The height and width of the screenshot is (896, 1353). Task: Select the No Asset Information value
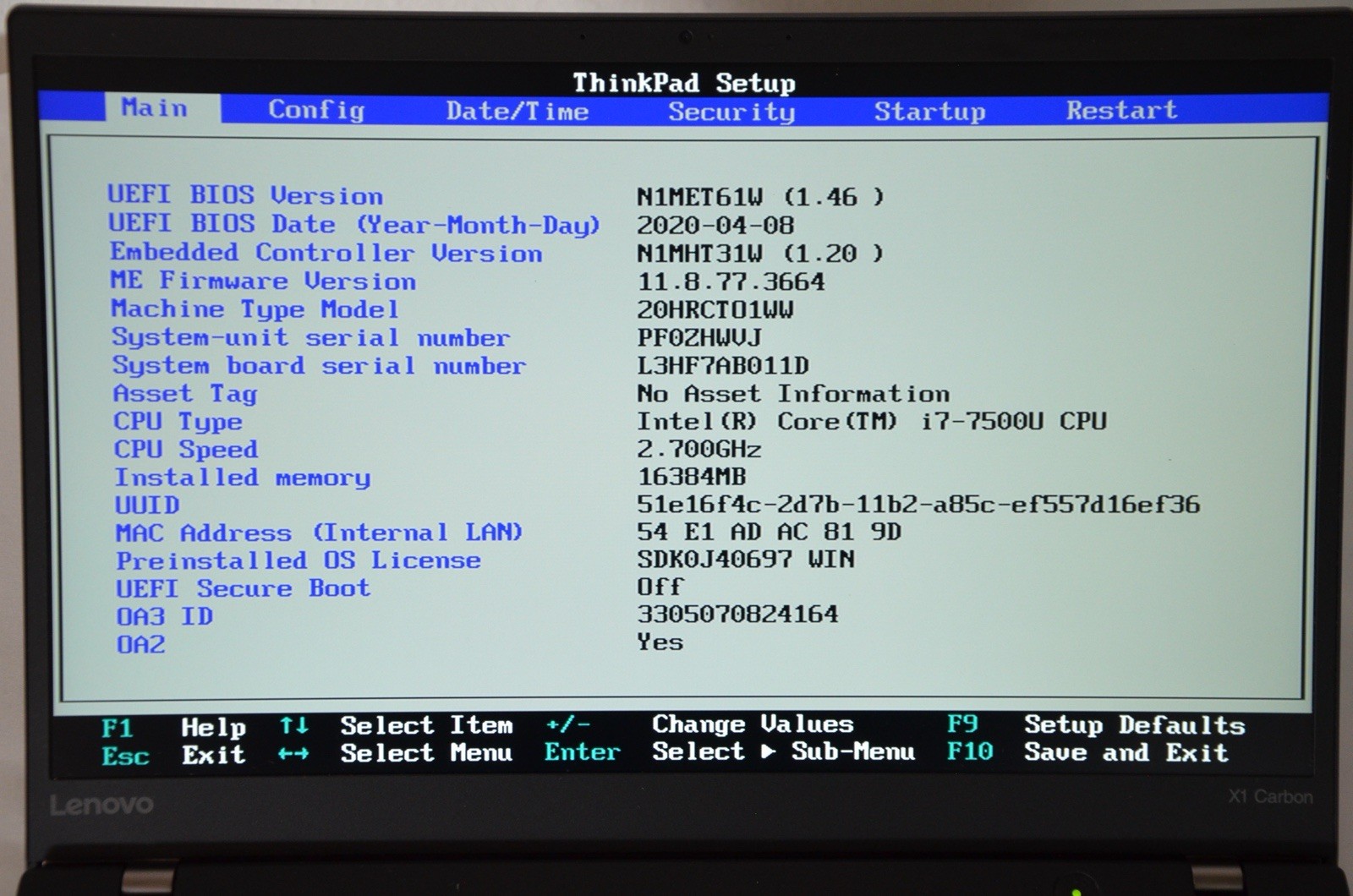[x=793, y=393]
